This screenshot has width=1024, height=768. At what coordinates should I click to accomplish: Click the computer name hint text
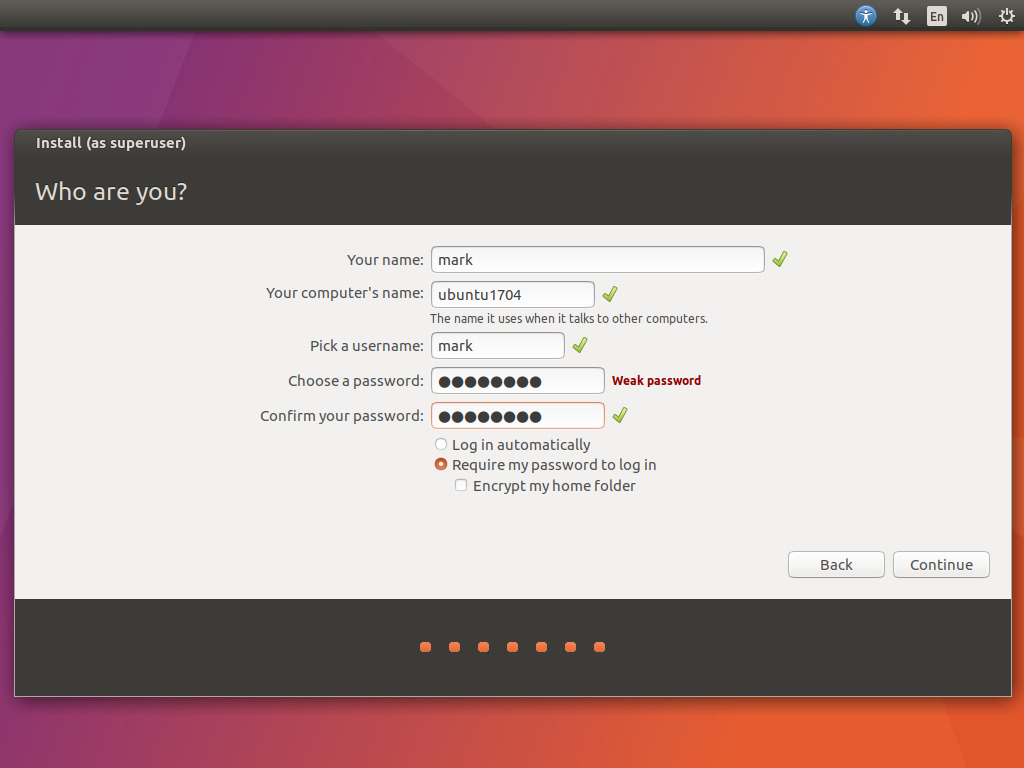point(569,319)
